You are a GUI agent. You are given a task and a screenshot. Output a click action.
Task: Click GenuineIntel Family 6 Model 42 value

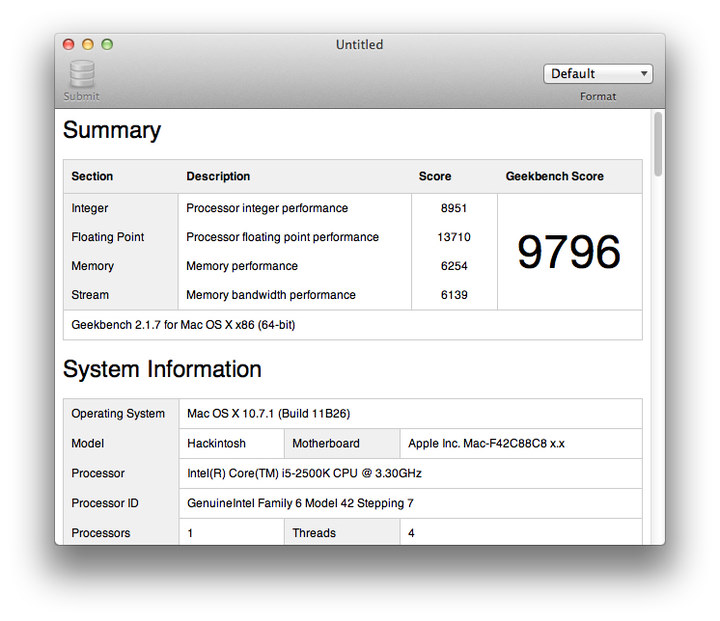(300, 503)
